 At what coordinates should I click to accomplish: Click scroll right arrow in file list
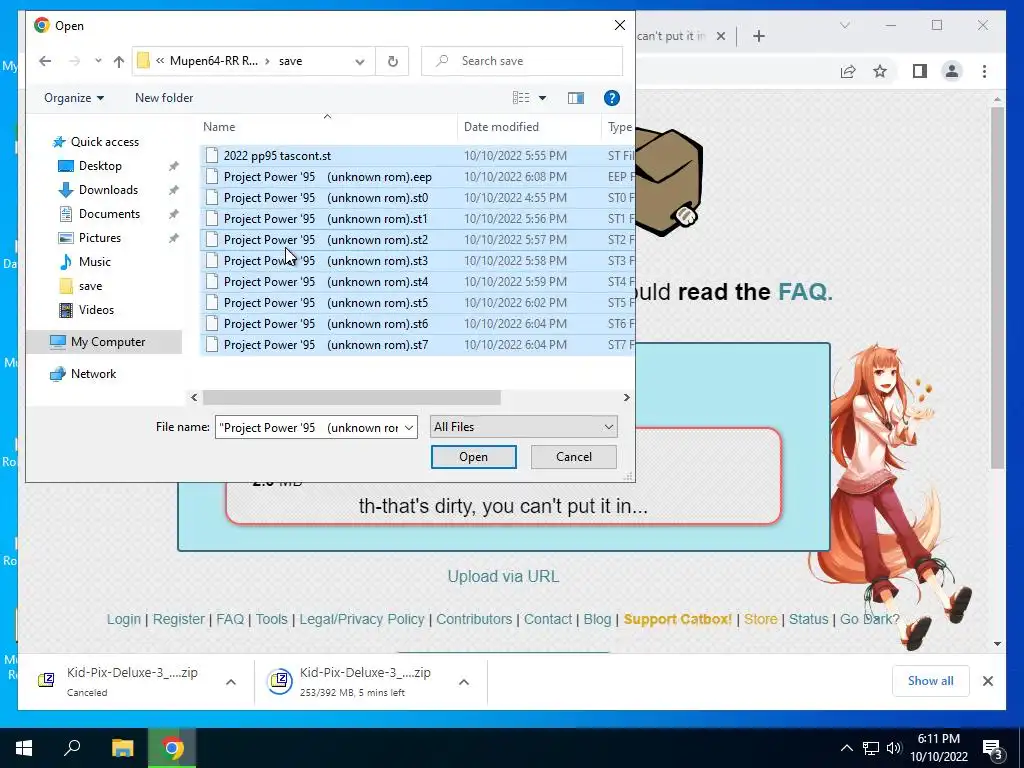tap(626, 397)
